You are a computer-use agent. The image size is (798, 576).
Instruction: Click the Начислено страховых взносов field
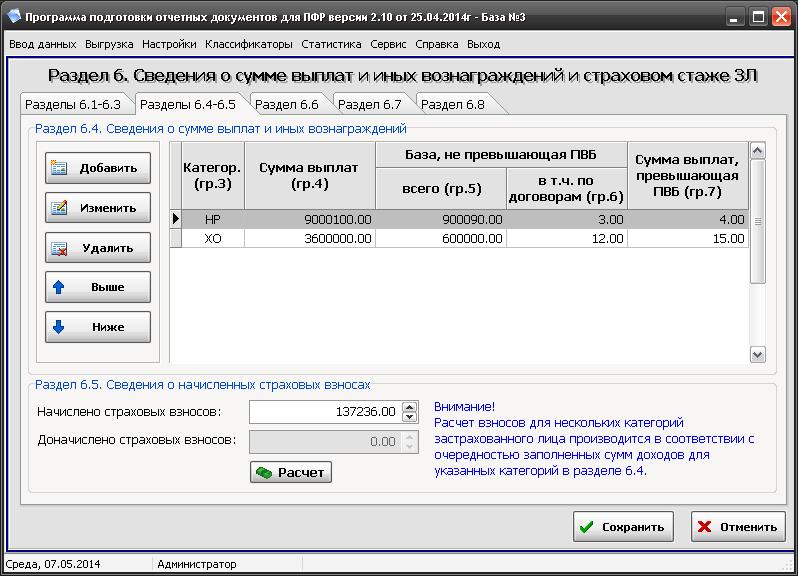coord(325,412)
